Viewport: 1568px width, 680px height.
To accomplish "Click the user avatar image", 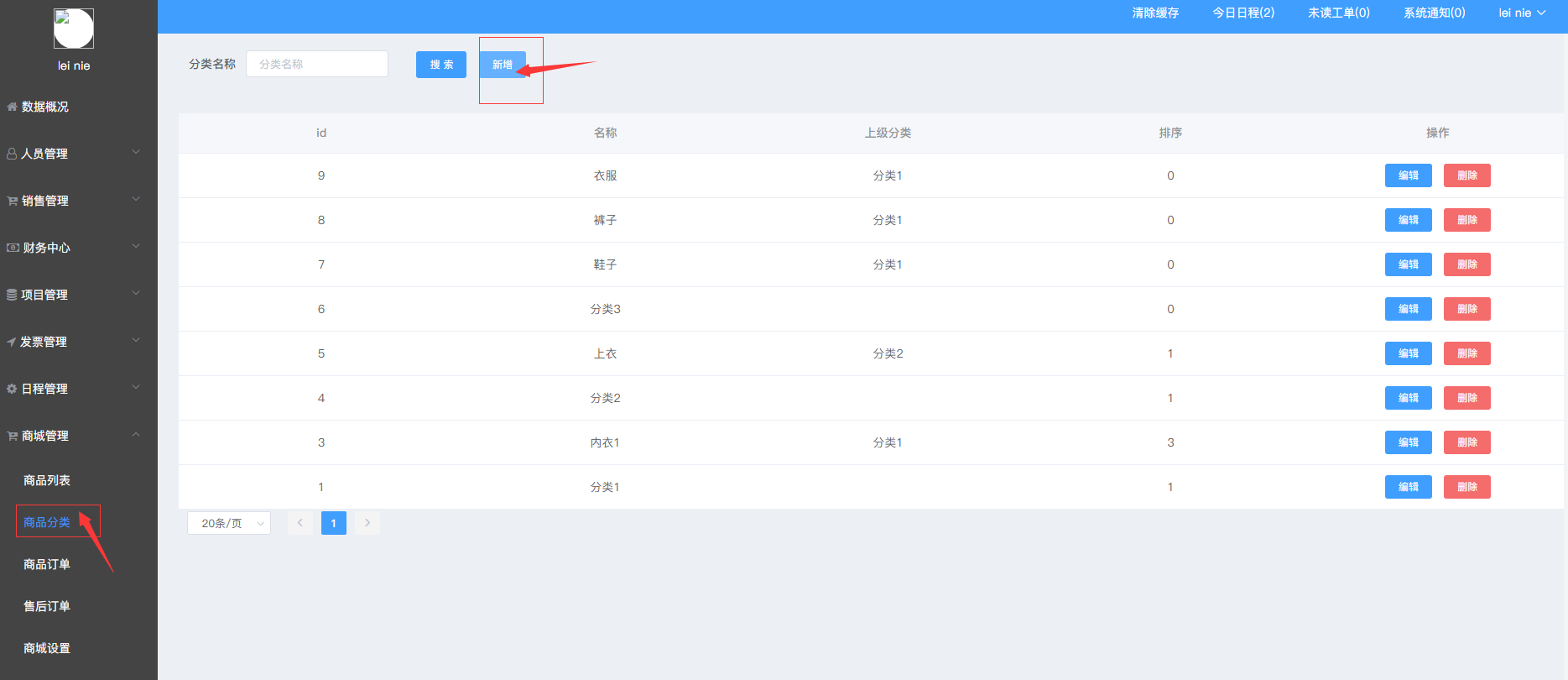I will (x=74, y=29).
